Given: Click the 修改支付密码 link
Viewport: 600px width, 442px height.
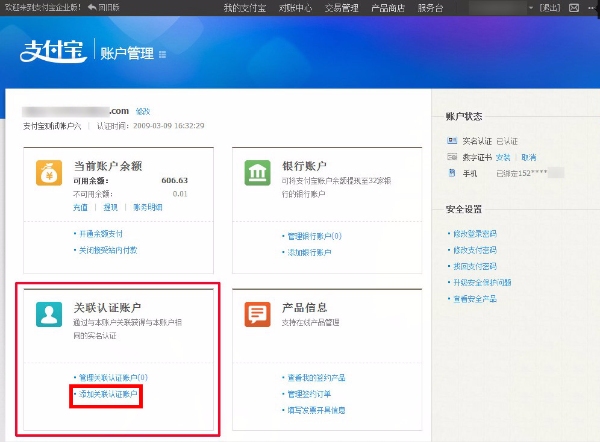Looking at the screenshot, I should [475, 250].
